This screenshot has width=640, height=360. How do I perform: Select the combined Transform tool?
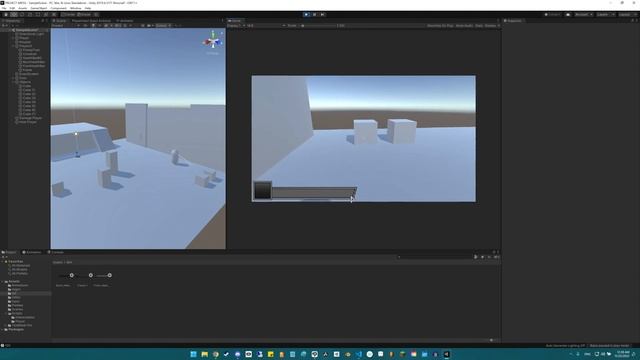pyautogui.click(x=46, y=14)
